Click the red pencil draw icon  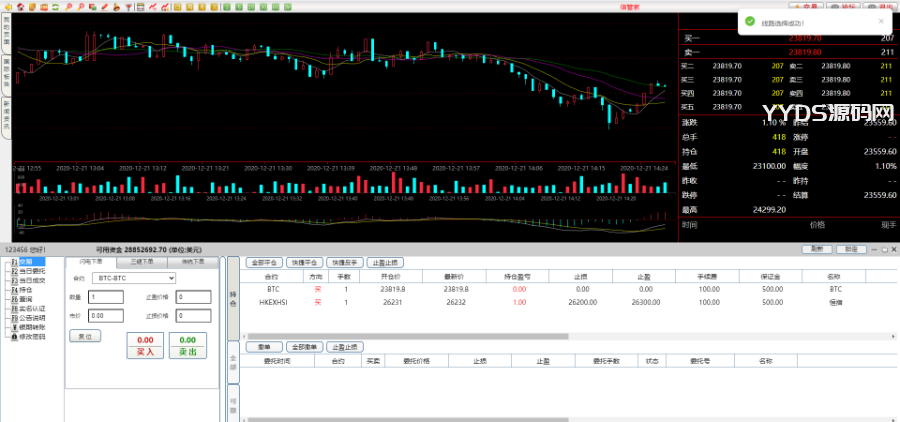coord(104,6)
